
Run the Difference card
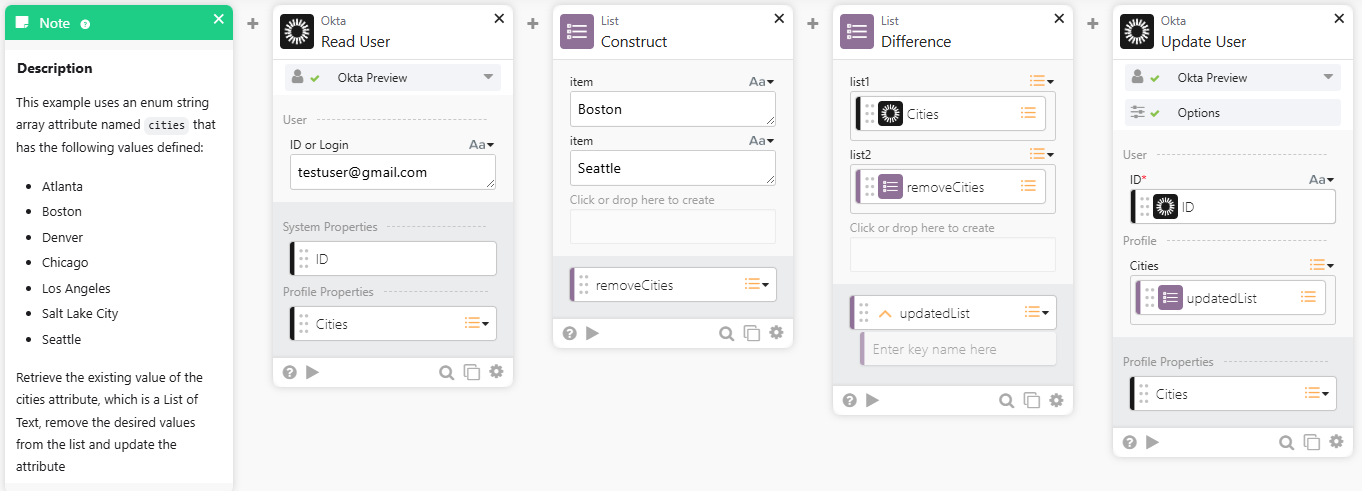point(873,400)
